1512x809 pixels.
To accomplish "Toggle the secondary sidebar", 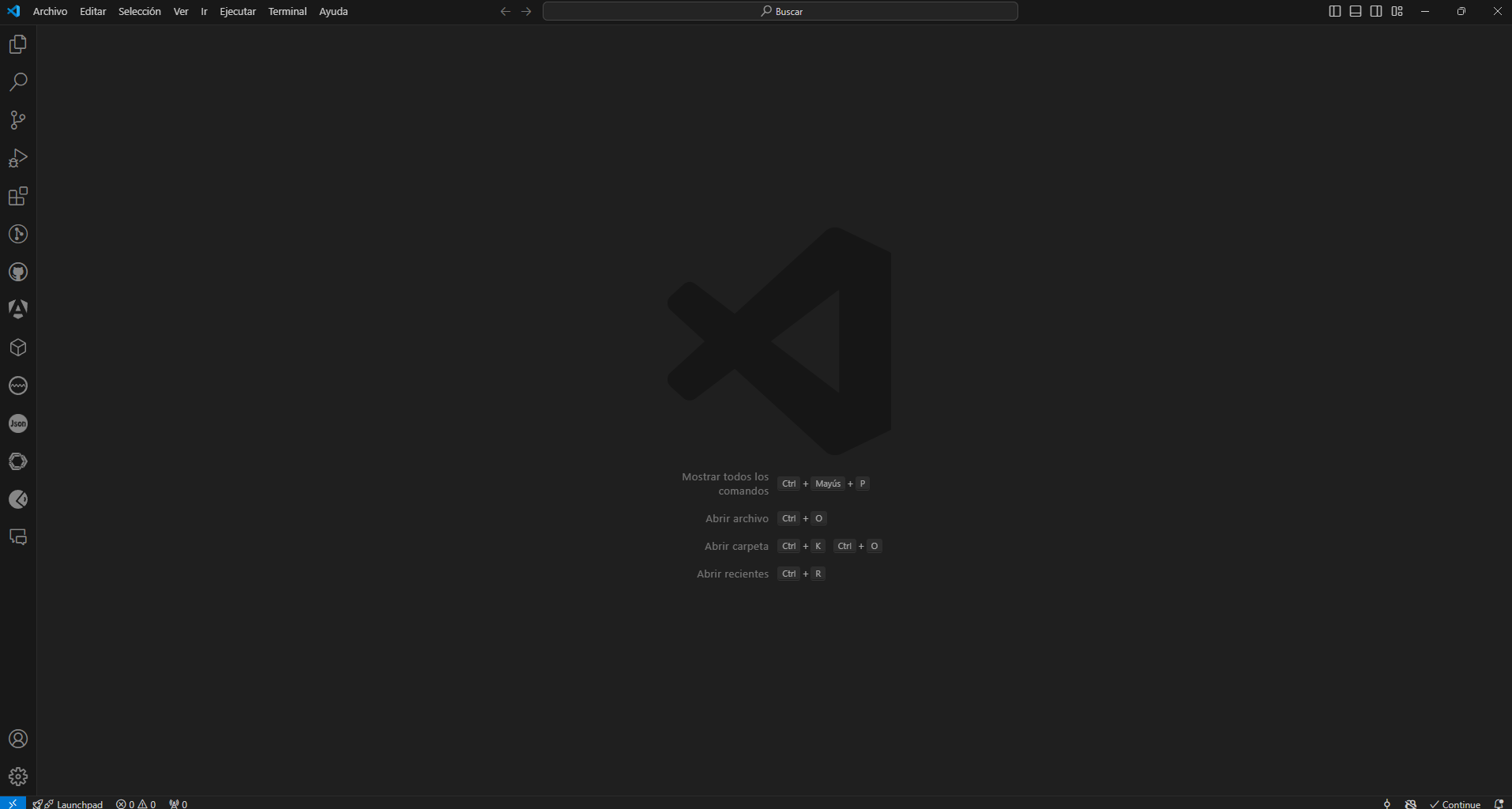I will pos(1376,10).
